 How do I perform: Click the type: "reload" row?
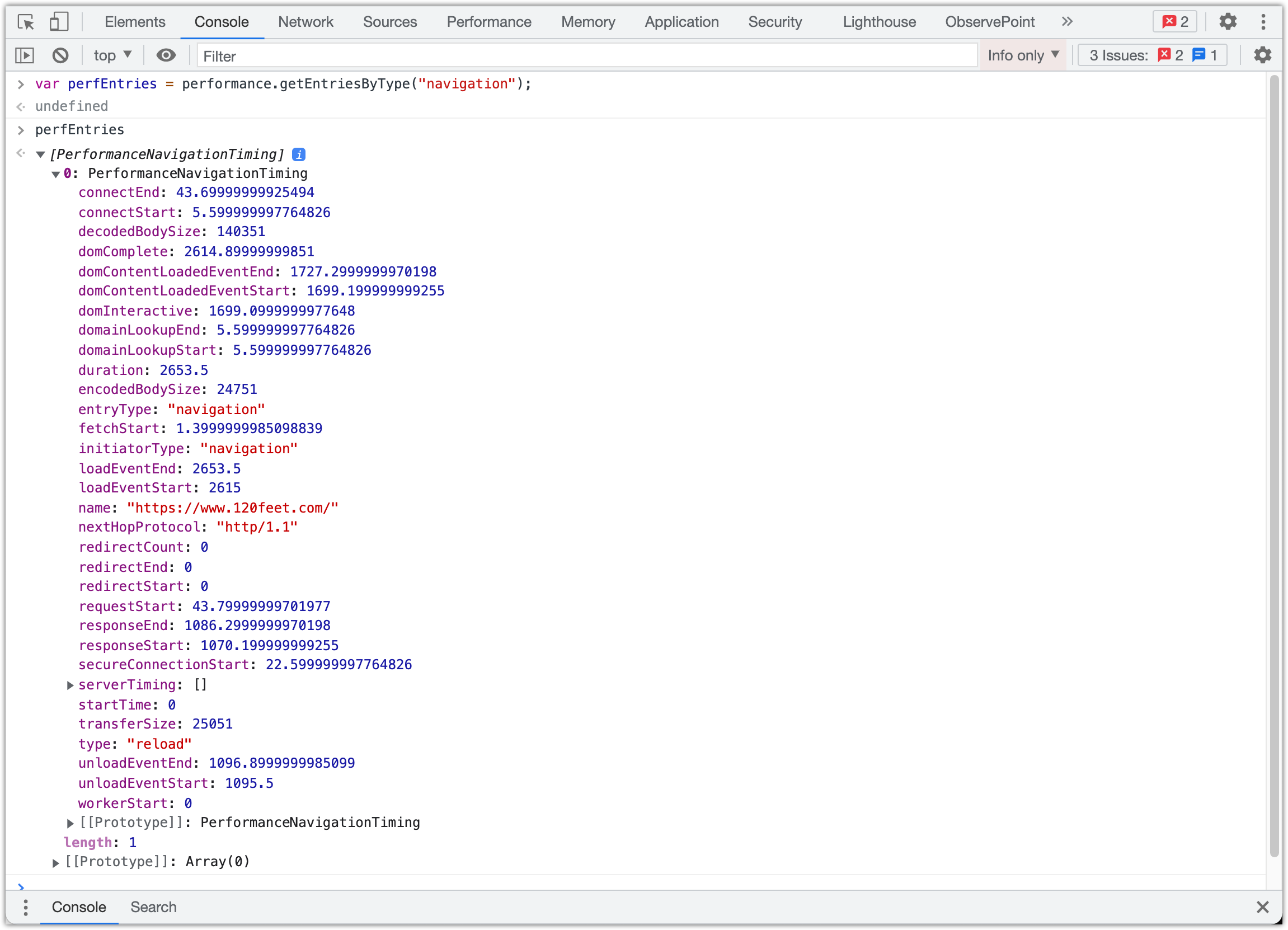pos(135,744)
